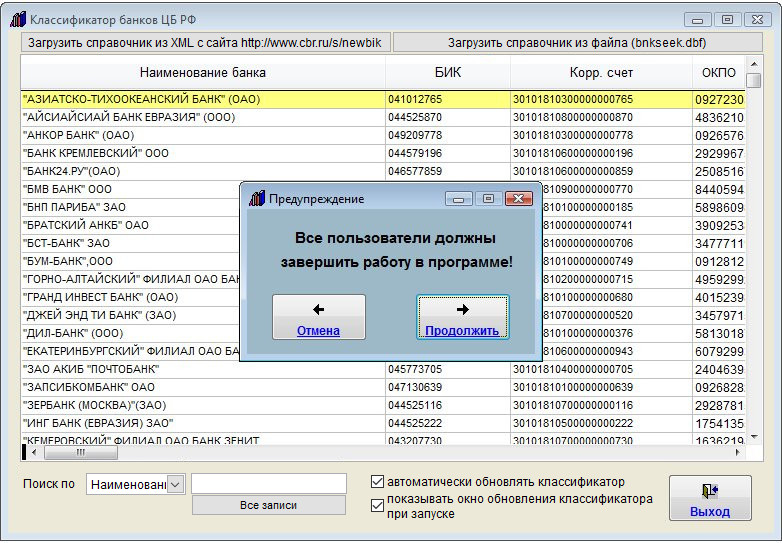Viewport: 782px width, 543px height.
Task: Click the Предупреждение dialog title icon
Action: click(257, 199)
